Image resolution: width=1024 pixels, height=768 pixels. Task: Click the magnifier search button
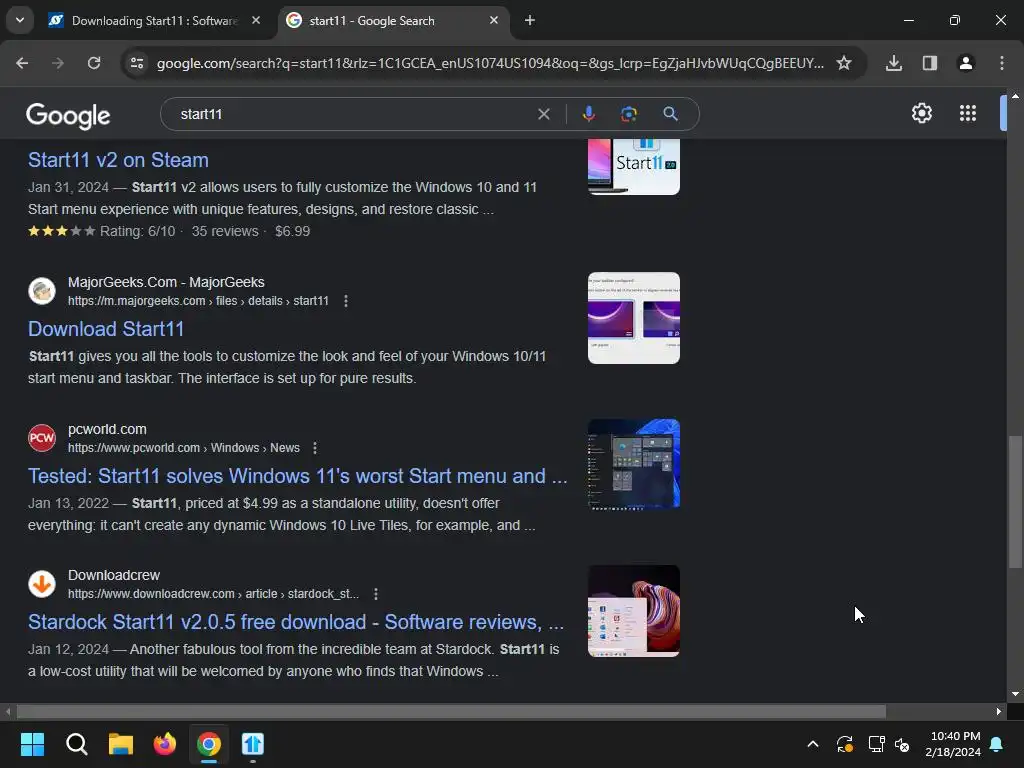point(670,114)
